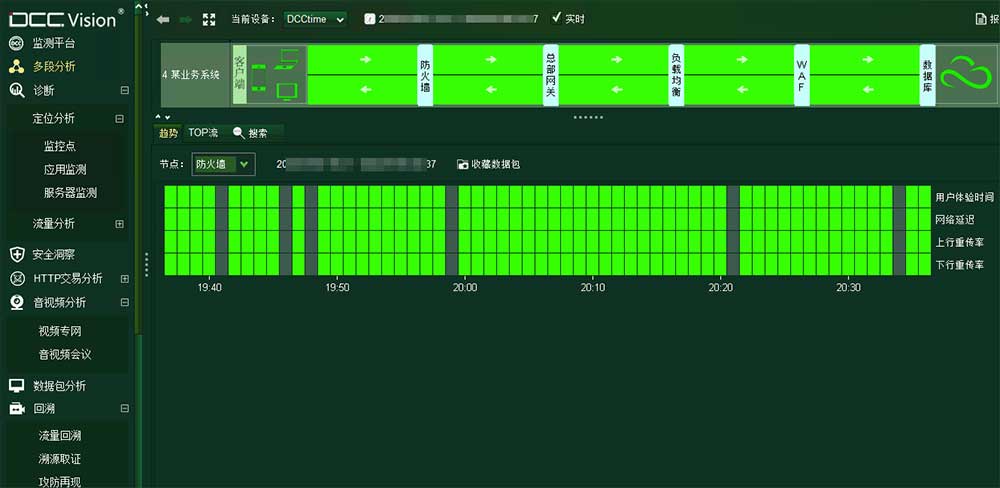The image size is (1000, 488).
Task: Click the 下行重传率 metric label
Action: (960, 264)
